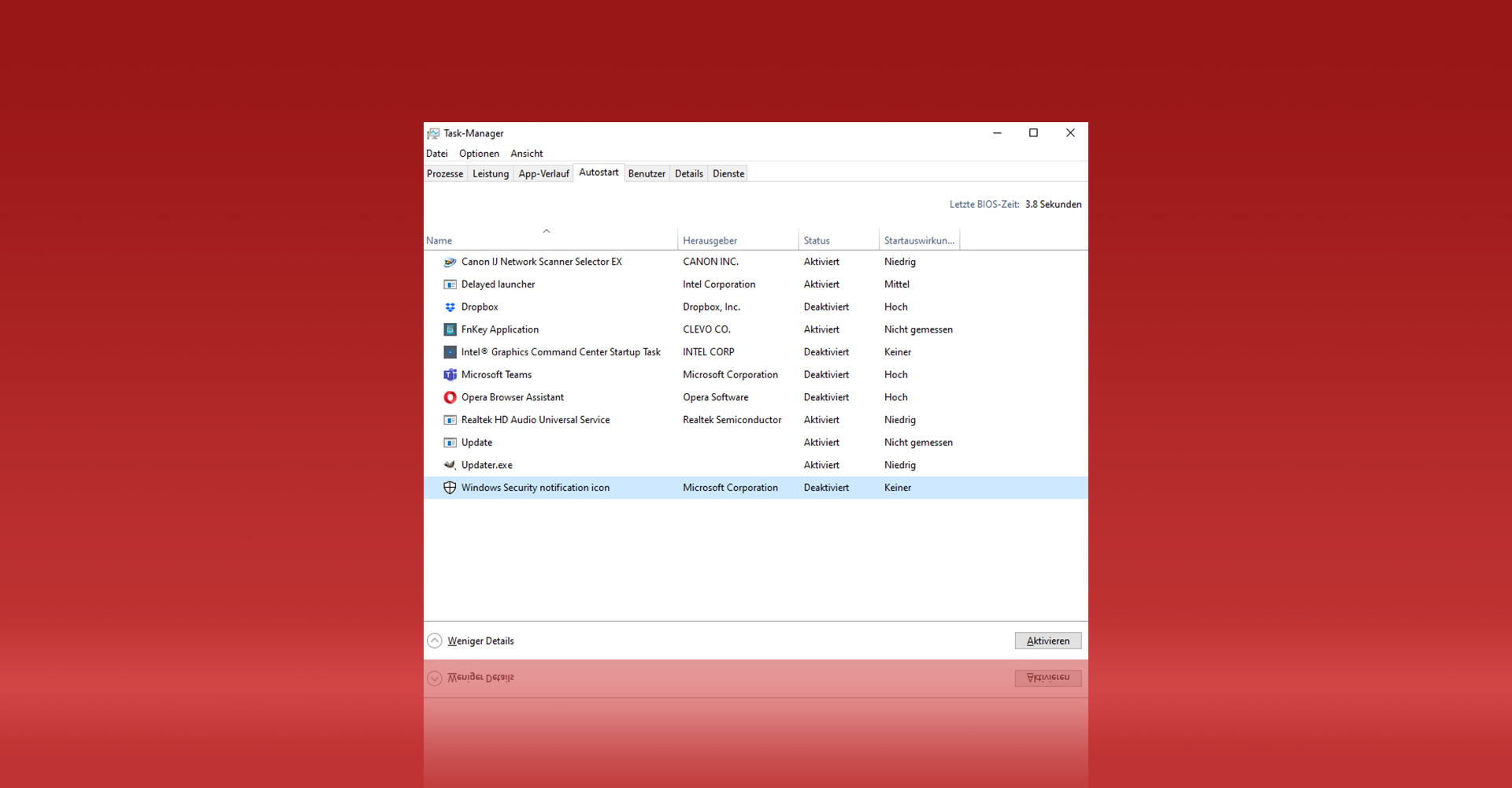This screenshot has height=788, width=1512.
Task: Click the CLEVO CO. publisher cell
Action: (706, 329)
